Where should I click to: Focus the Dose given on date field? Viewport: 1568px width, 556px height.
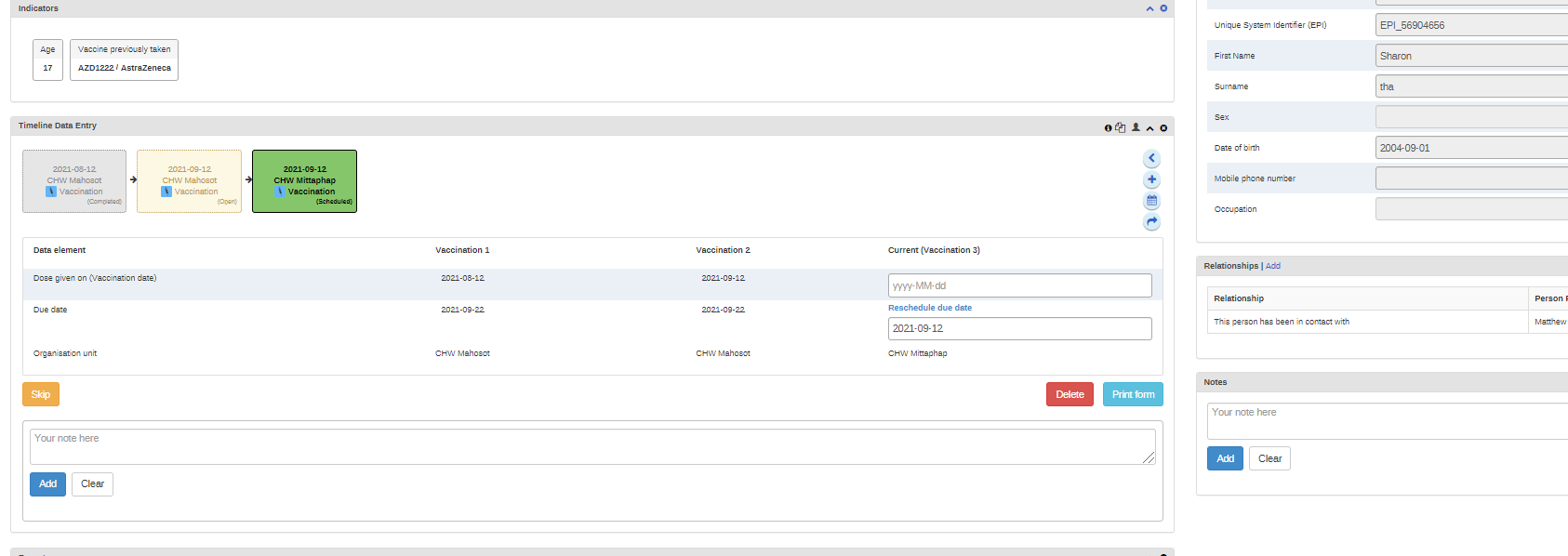click(x=1019, y=285)
